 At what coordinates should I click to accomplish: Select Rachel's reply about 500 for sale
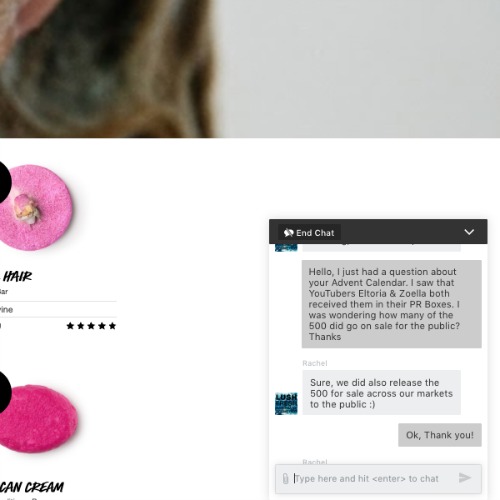(x=381, y=393)
